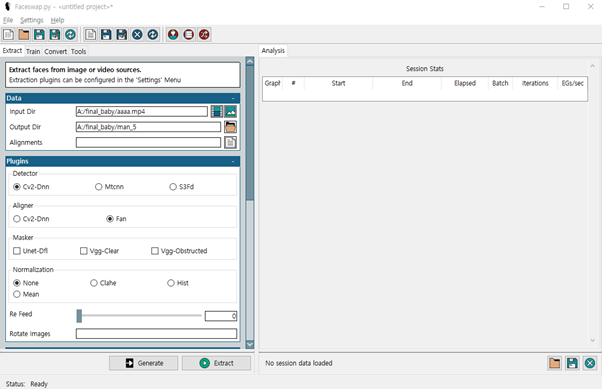Click options panel scroll down arrow
This screenshot has width=602, height=389.
pos(250,344)
